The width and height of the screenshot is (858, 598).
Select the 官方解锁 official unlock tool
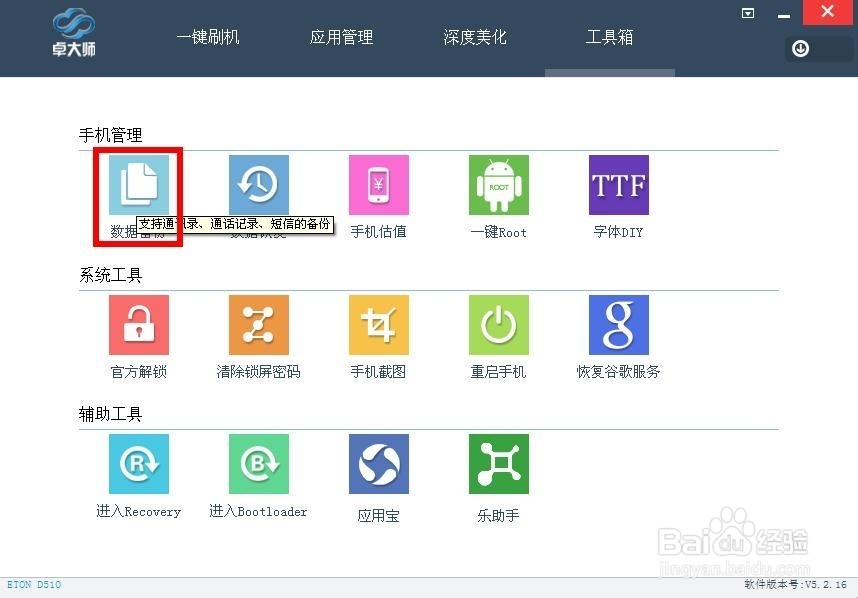pyautogui.click(x=139, y=324)
